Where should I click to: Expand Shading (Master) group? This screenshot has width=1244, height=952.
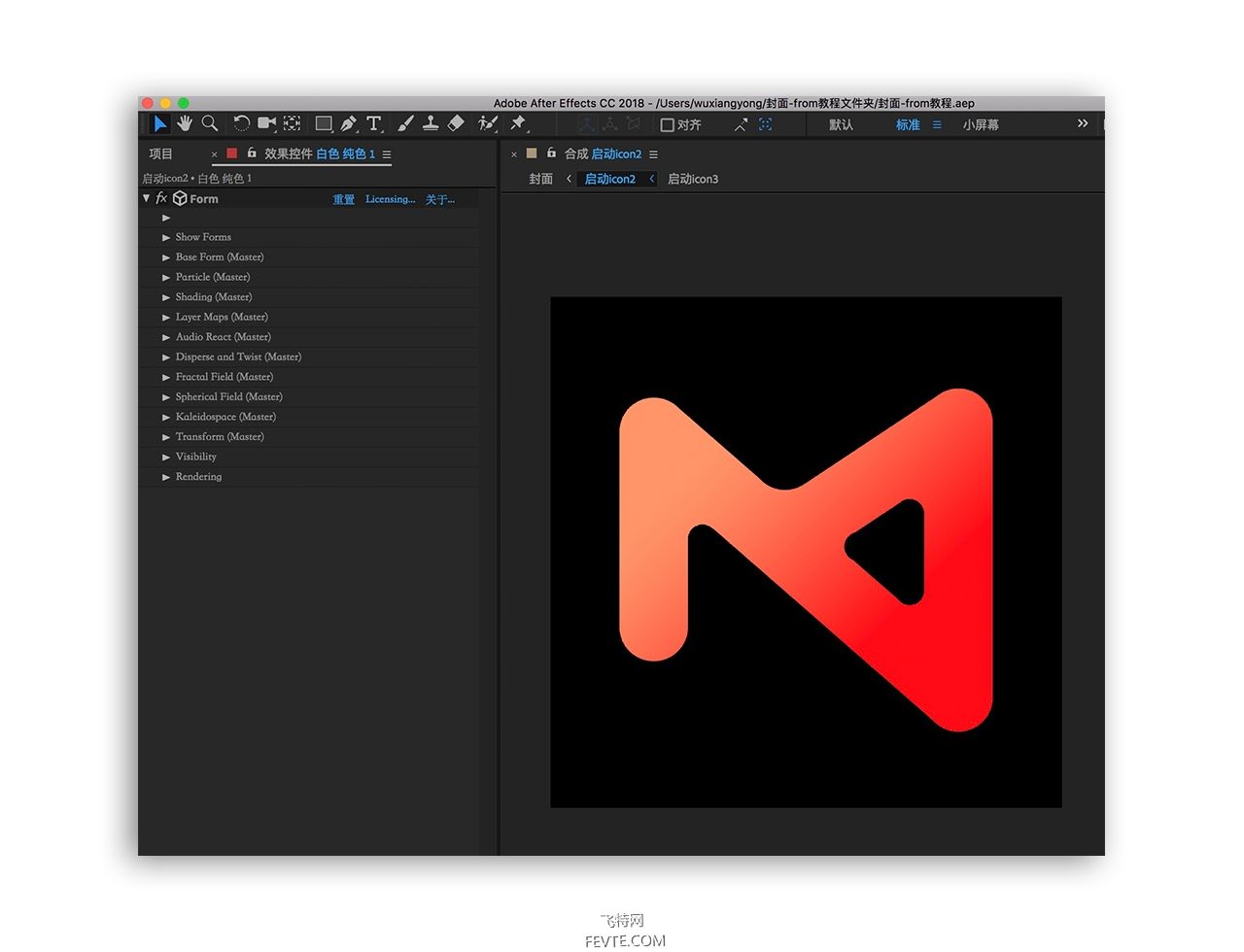pos(166,297)
